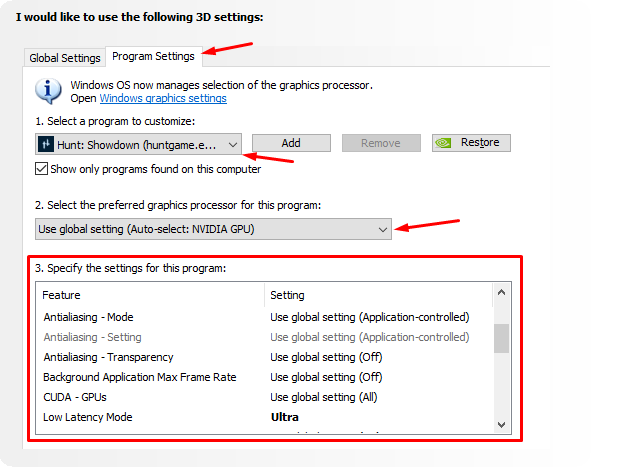Viewport: 621px width, 467px height.
Task: Click the Ultra value for Low Latency
Action: pos(285,417)
